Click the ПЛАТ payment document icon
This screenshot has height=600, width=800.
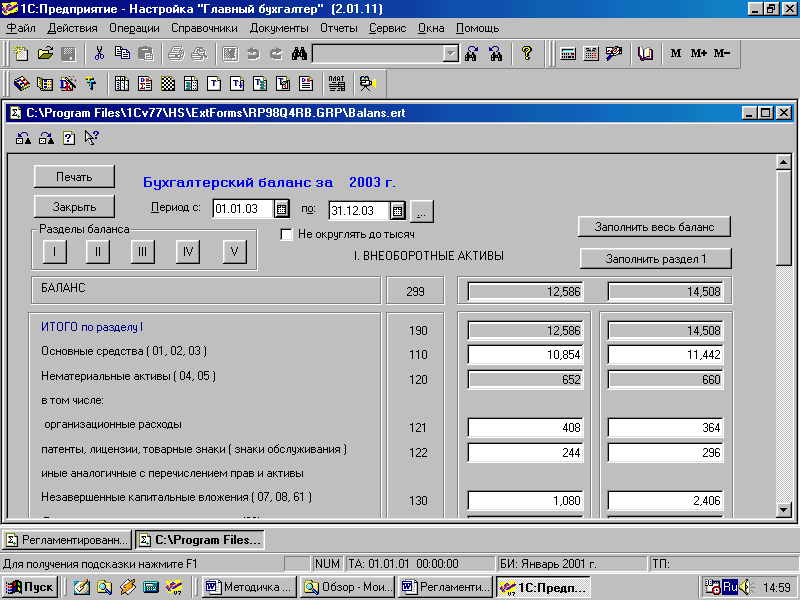(x=337, y=84)
